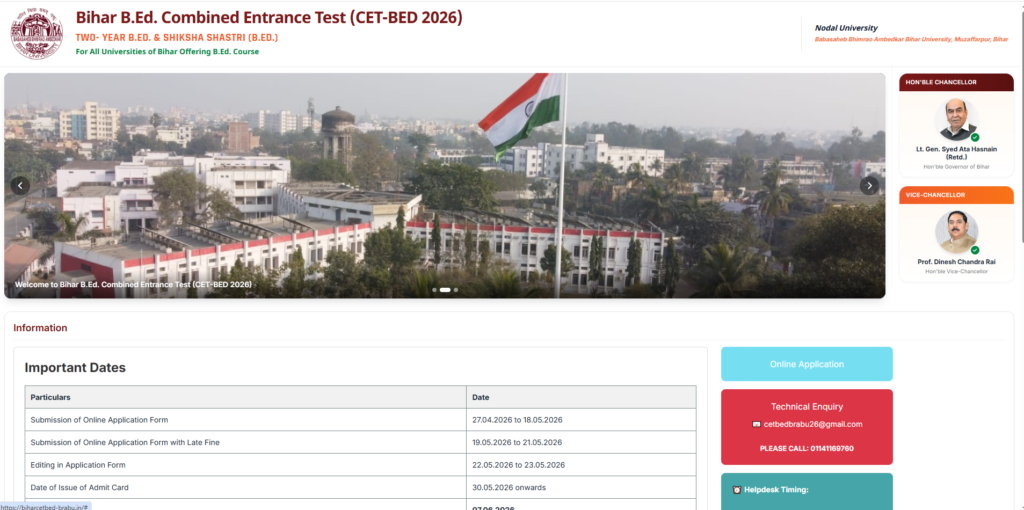Click '30.05.2026 onwards' cell
The image size is (1024, 510).
click(x=581, y=487)
